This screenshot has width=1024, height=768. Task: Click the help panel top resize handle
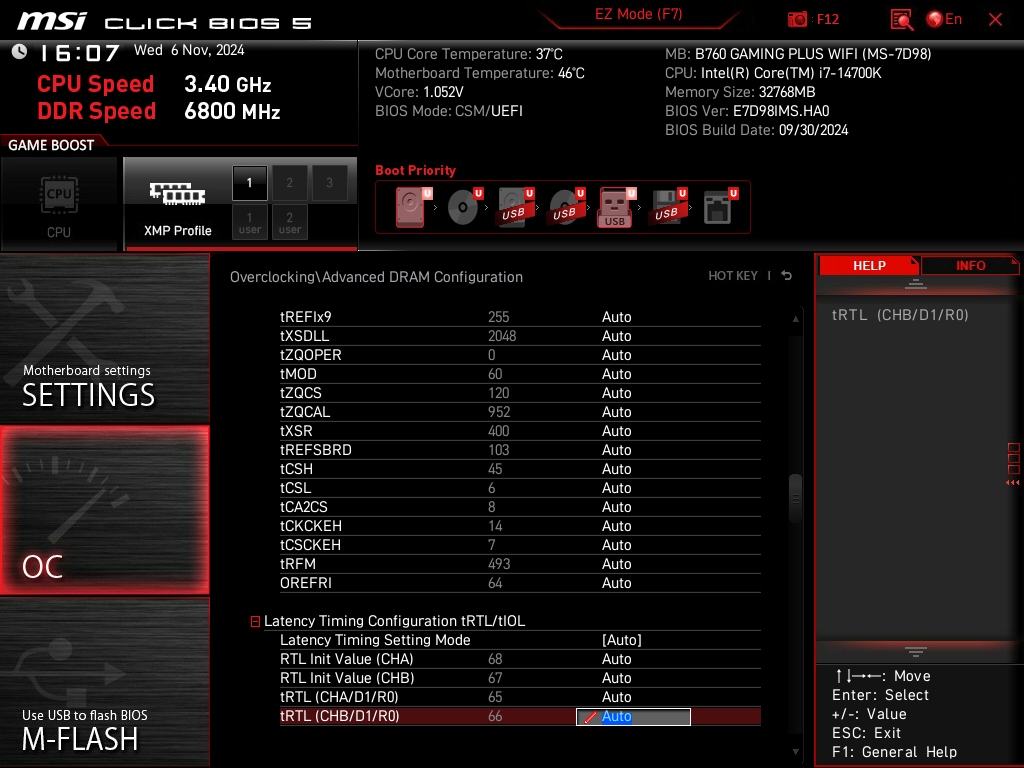tap(916, 283)
